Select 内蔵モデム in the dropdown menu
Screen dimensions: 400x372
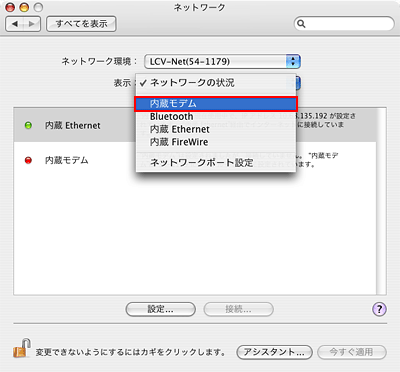216,104
